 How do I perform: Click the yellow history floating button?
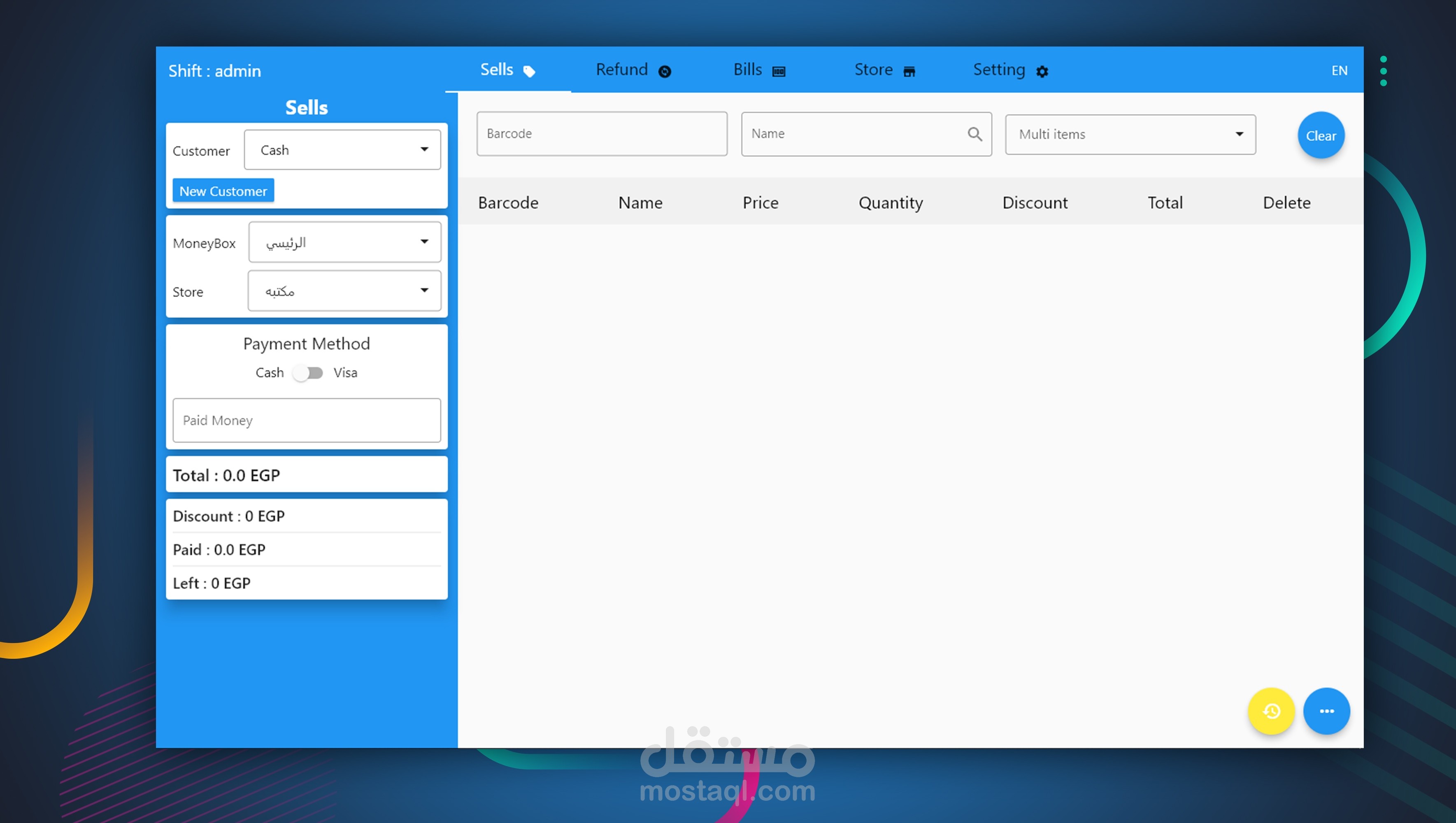(x=1271, y=711)
